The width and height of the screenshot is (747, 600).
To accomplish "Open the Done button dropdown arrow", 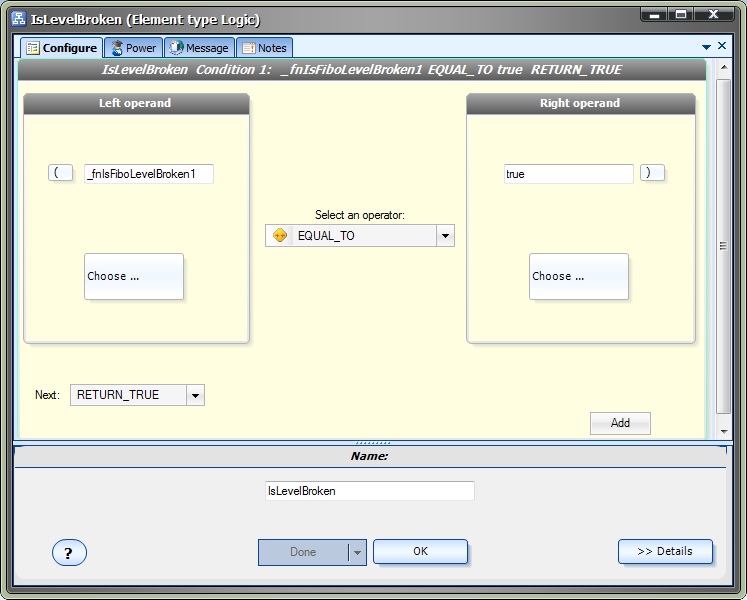I will [357, 552].
